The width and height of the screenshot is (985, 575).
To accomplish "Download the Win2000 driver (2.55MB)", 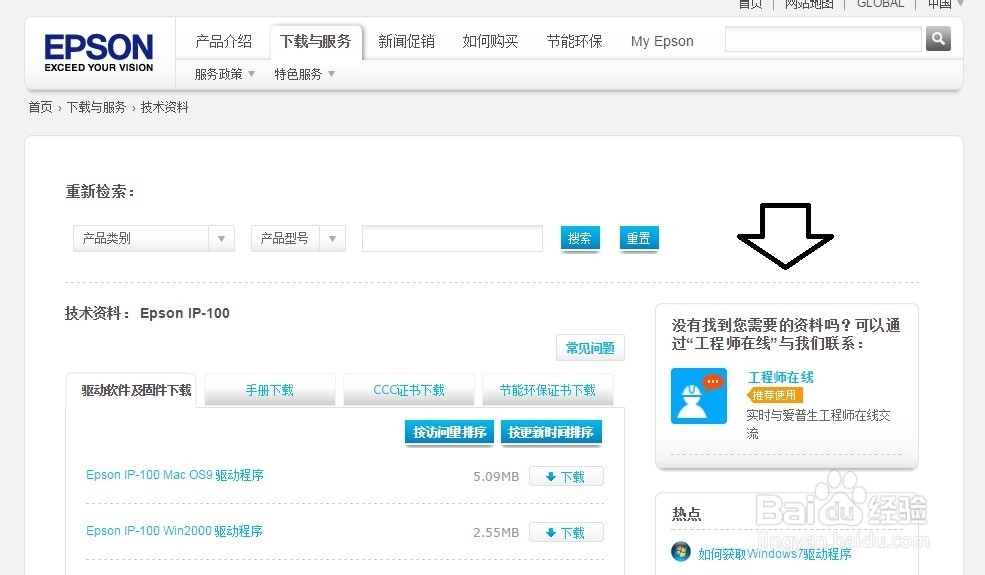I will [x=566, y=532].
